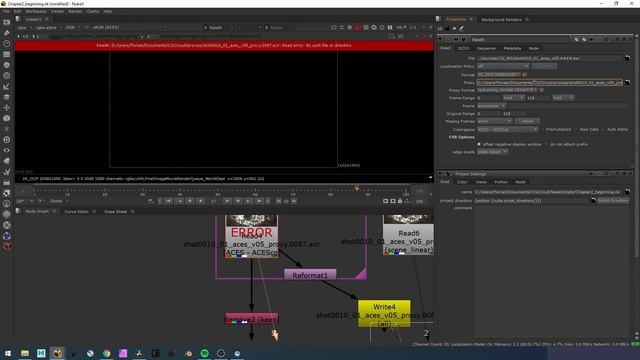Click the orange playhead on the timeline

pyautogui.click(x=357, y=188)
